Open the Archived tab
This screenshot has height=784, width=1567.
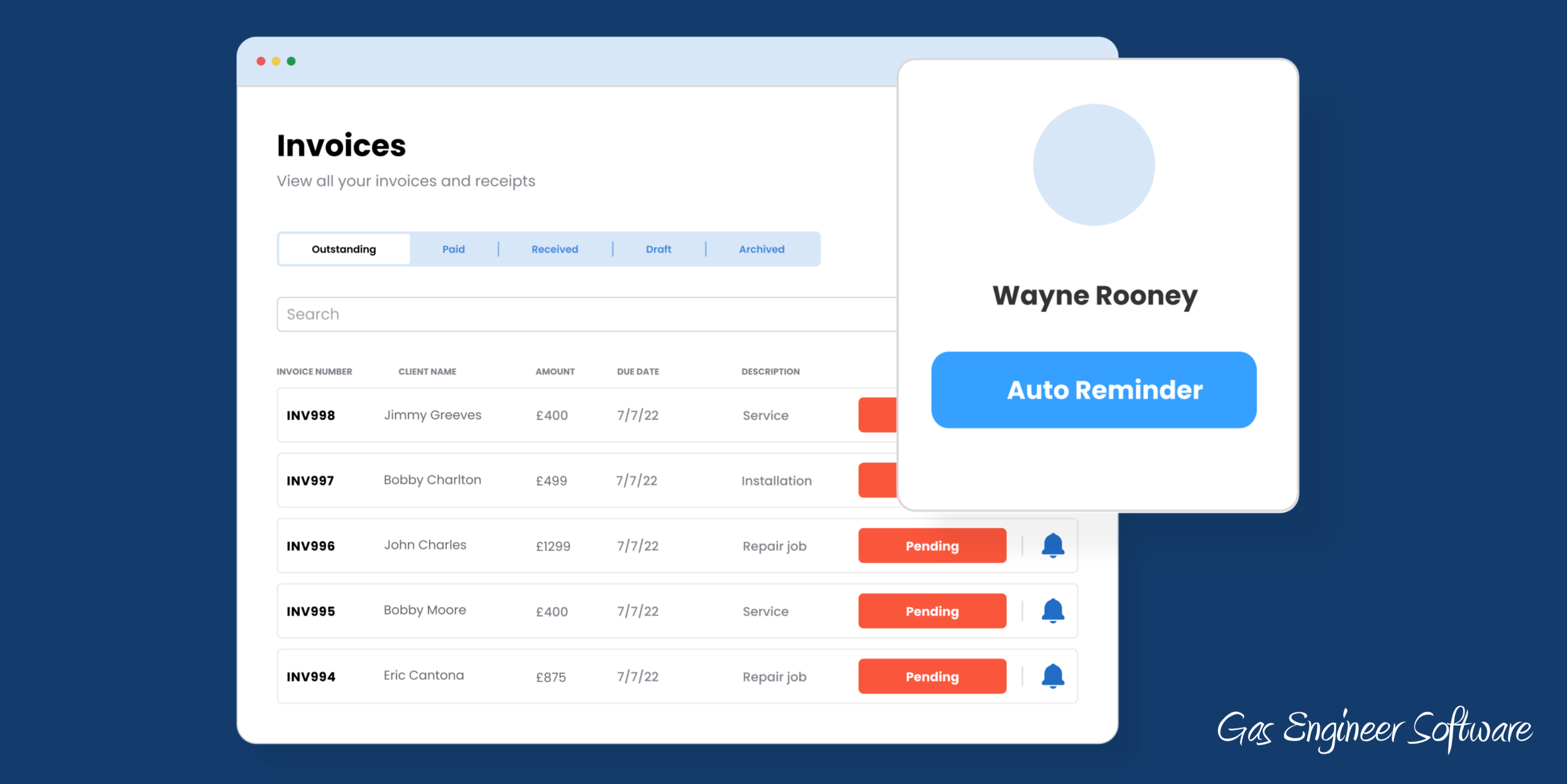click(x=761, y=249)
